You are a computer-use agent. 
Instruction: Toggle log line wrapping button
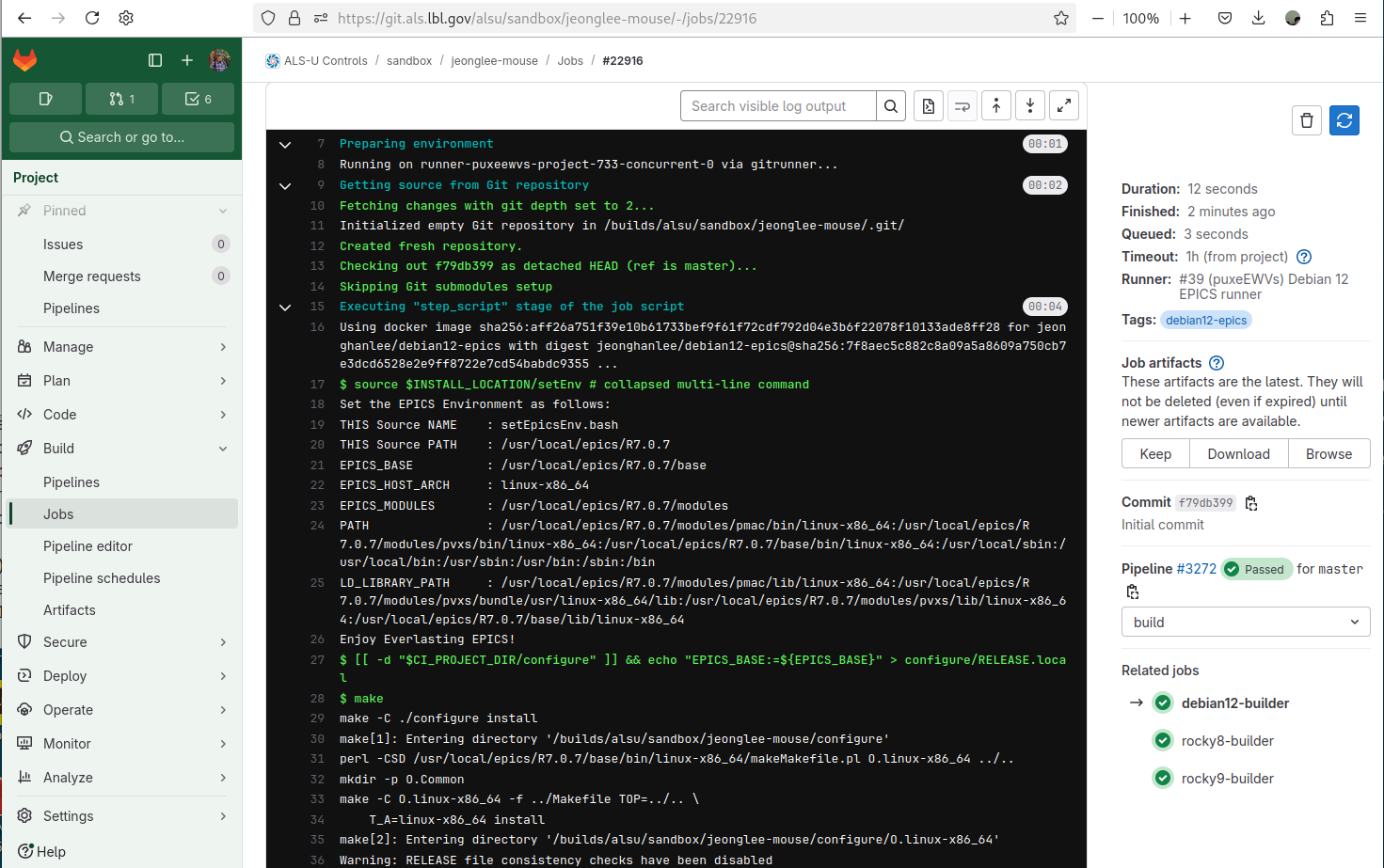962,106
